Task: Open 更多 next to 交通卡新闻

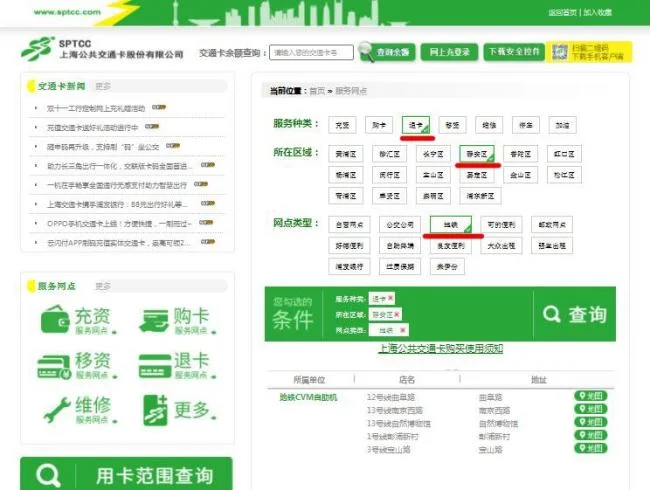Action: tap(103, 86)
